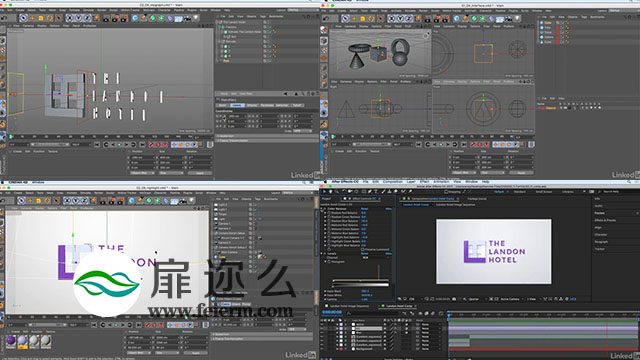The width and height of the screenshot is (640, 360).
Task: Open the Effects & Presets panel
Action: tap(605, 220)
